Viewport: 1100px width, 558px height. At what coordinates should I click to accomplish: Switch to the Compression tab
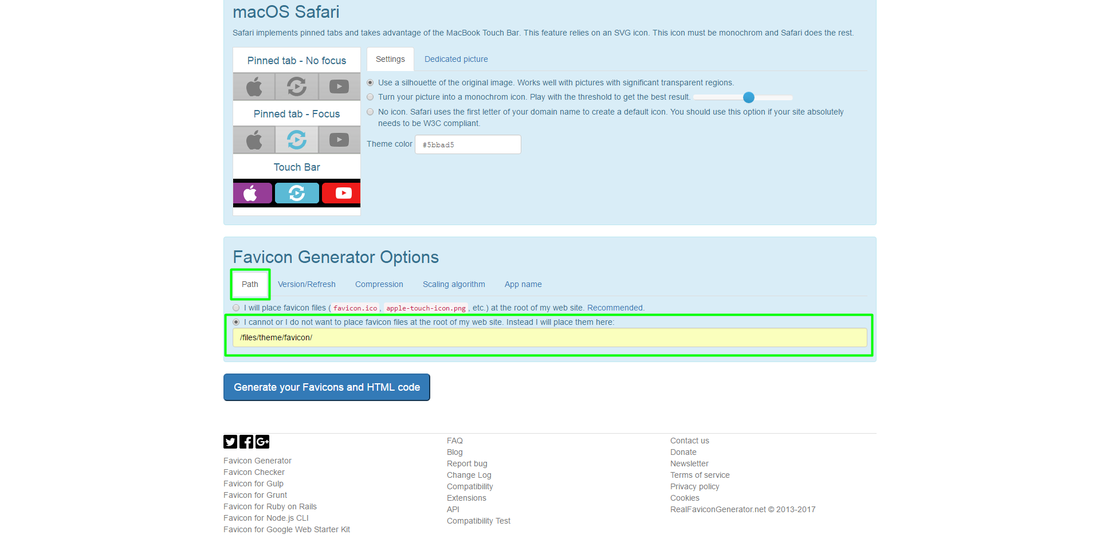[379, 284]
